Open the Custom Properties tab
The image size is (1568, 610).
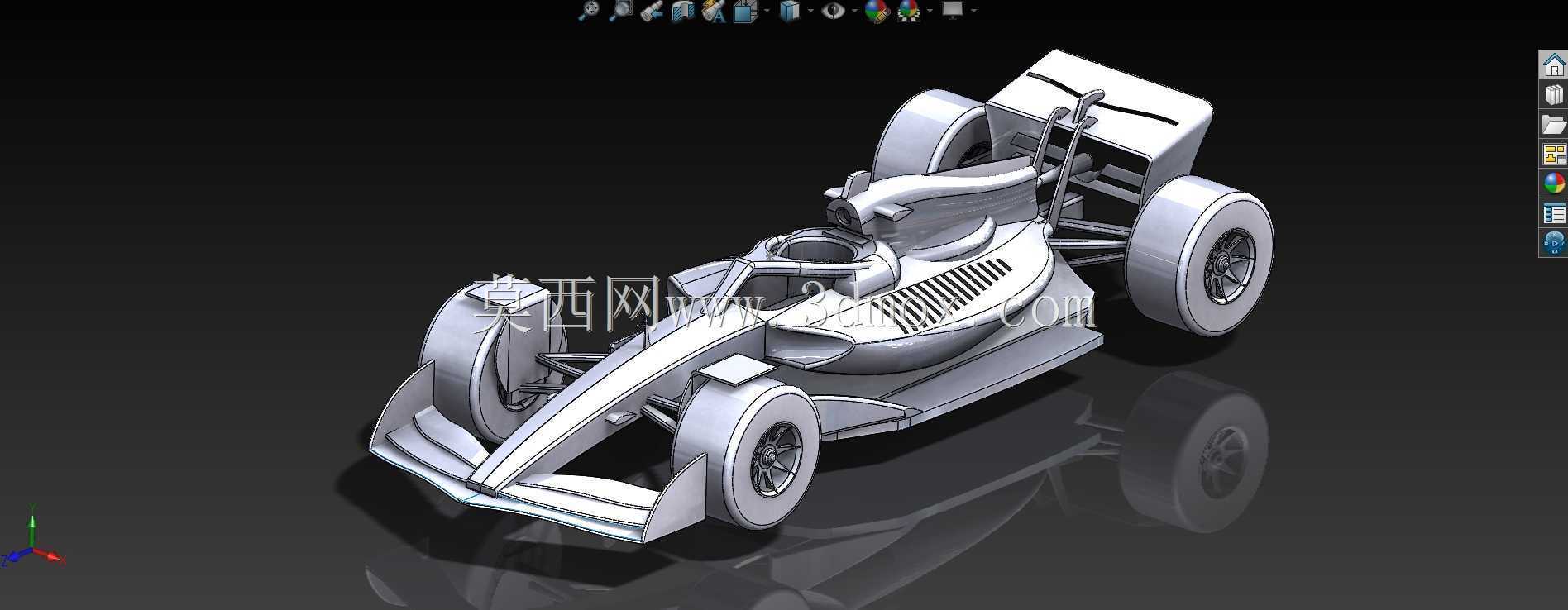[x=1554, y=213]
